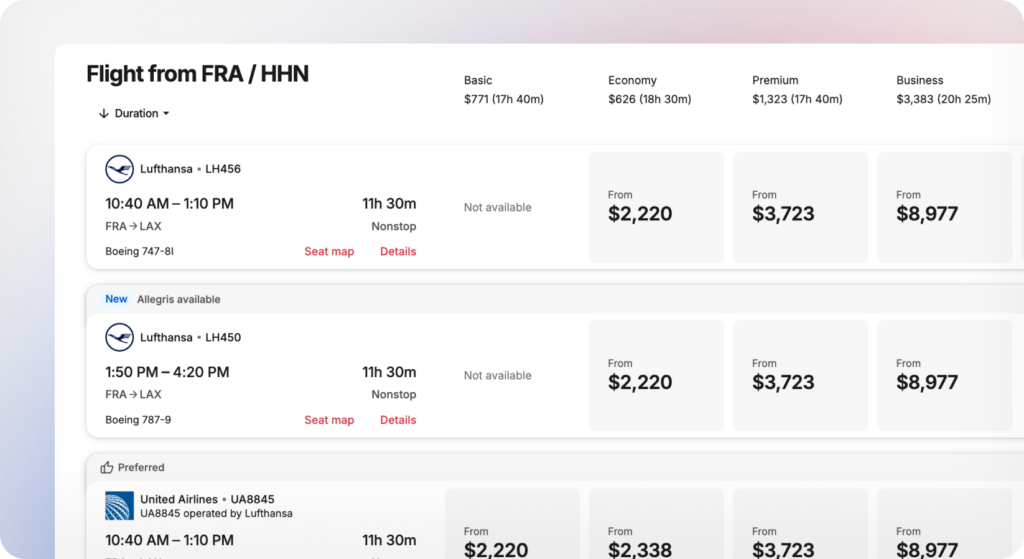Click the Business fare column header
1024x559 pixels.
coord(920,80)
